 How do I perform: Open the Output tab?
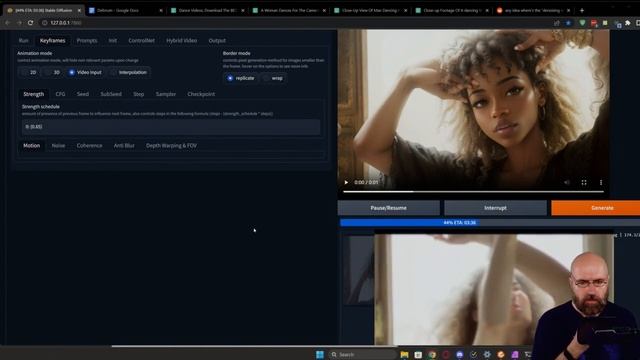click(x=217, y=40)
